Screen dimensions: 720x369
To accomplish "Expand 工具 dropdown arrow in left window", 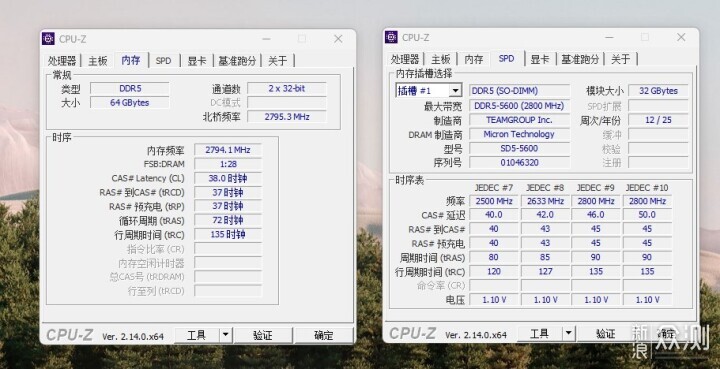I will coord(225,335).
